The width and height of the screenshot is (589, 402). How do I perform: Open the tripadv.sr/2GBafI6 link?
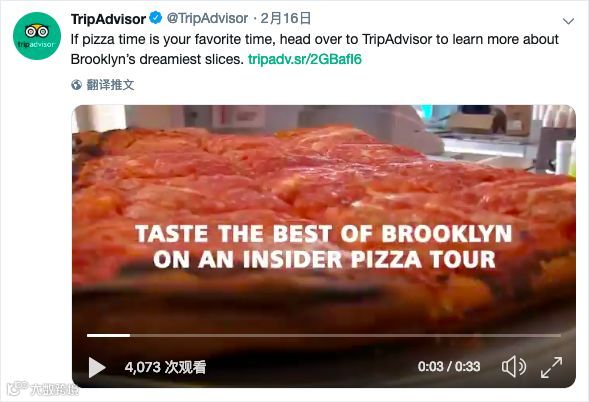[x=305, y=59]
